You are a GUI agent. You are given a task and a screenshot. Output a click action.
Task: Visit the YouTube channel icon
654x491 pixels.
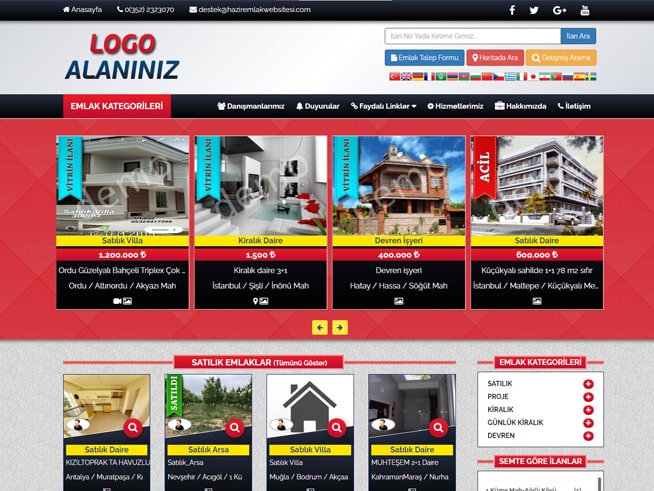coord(585,10)
